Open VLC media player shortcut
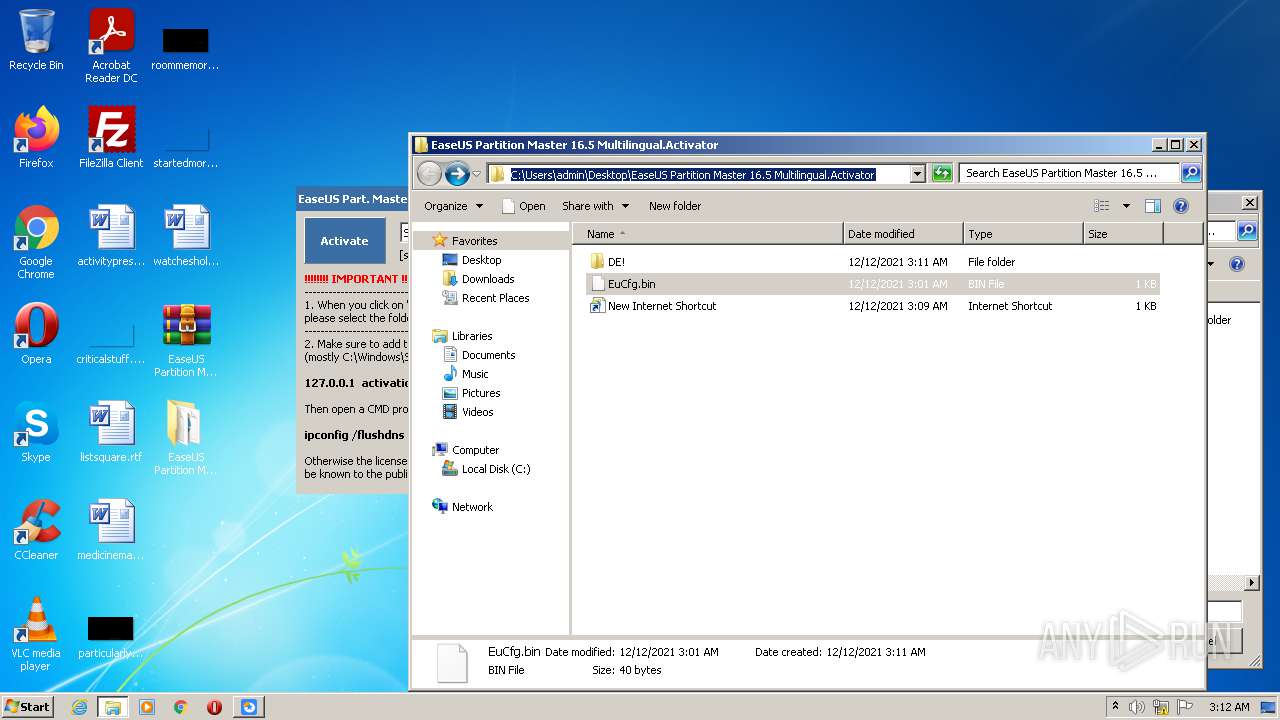1280x720 pixels. click(x=36, y=633)
